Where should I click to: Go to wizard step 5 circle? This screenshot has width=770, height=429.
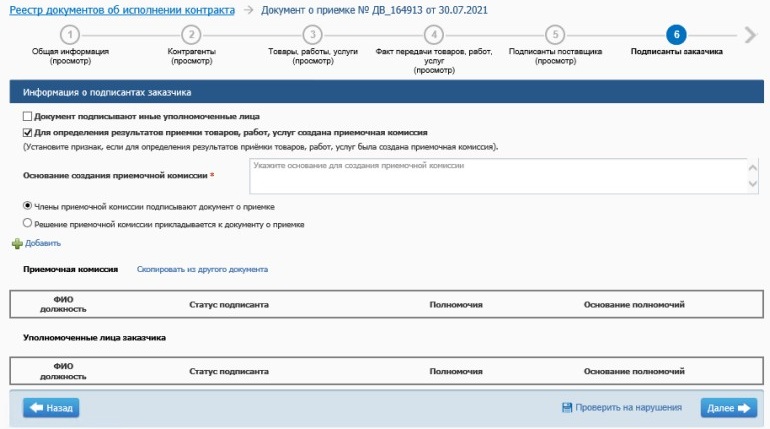pyautogui.click(x=555, y=35)
